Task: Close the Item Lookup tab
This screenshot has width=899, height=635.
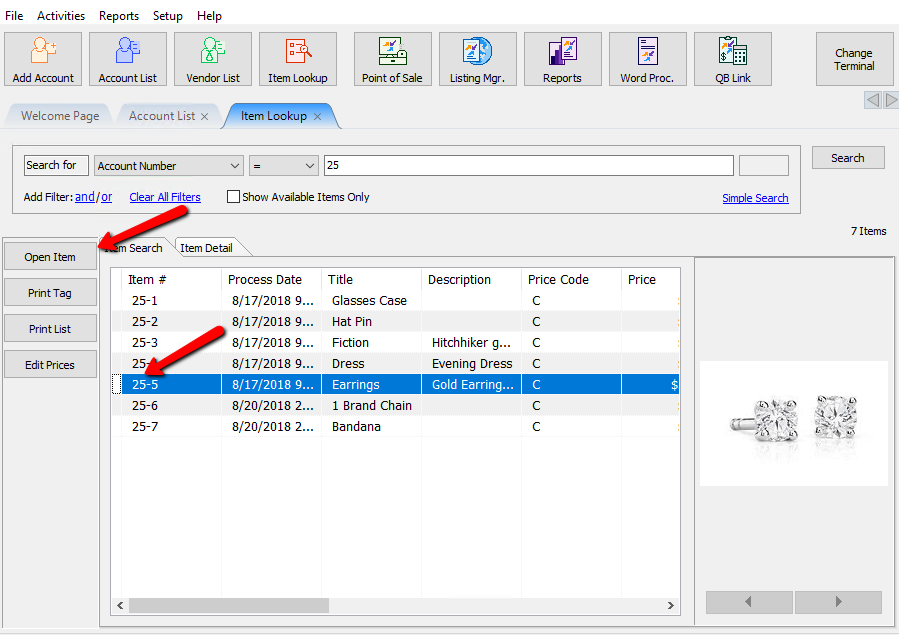Action: click(x=317, y=116)
